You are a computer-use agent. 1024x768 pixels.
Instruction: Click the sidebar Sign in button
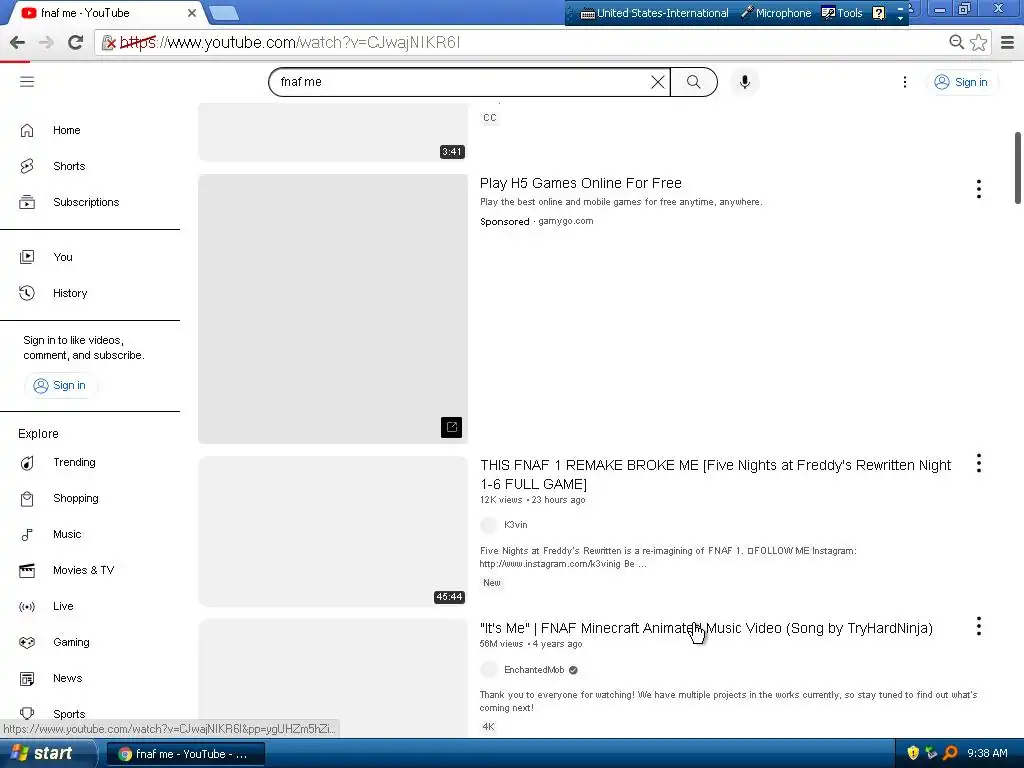click(60, 385)
